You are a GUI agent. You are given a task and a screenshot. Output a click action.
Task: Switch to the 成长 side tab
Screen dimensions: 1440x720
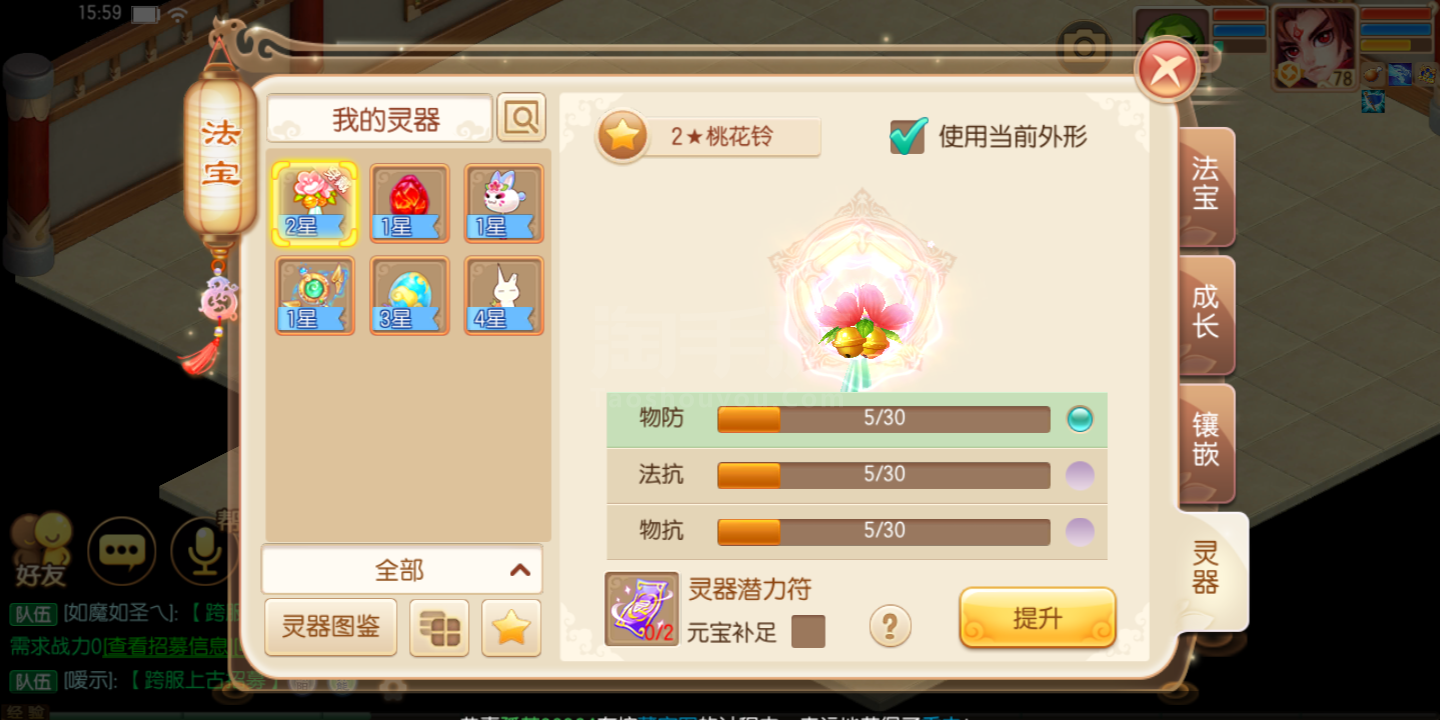point(1206,313)
